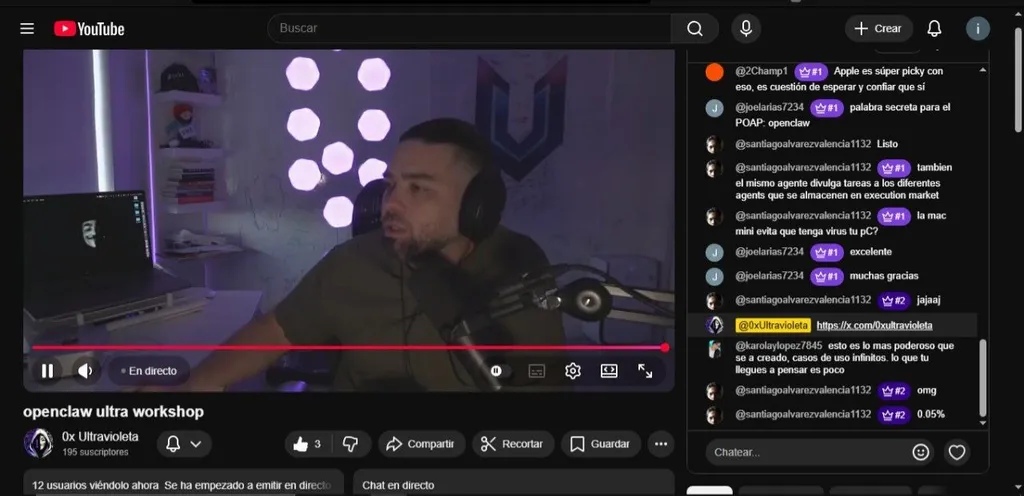Like the video thumbs up
Viewport: 1024px width, 496px height.
[308, 444]
